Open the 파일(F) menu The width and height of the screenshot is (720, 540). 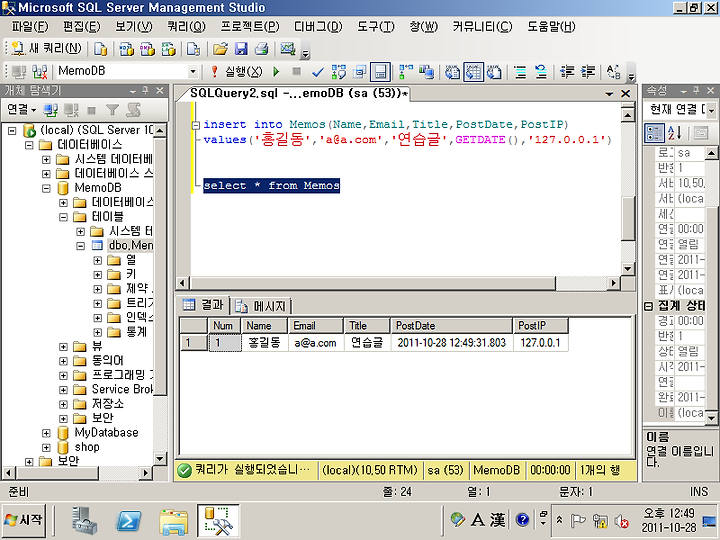click(30, 27)
